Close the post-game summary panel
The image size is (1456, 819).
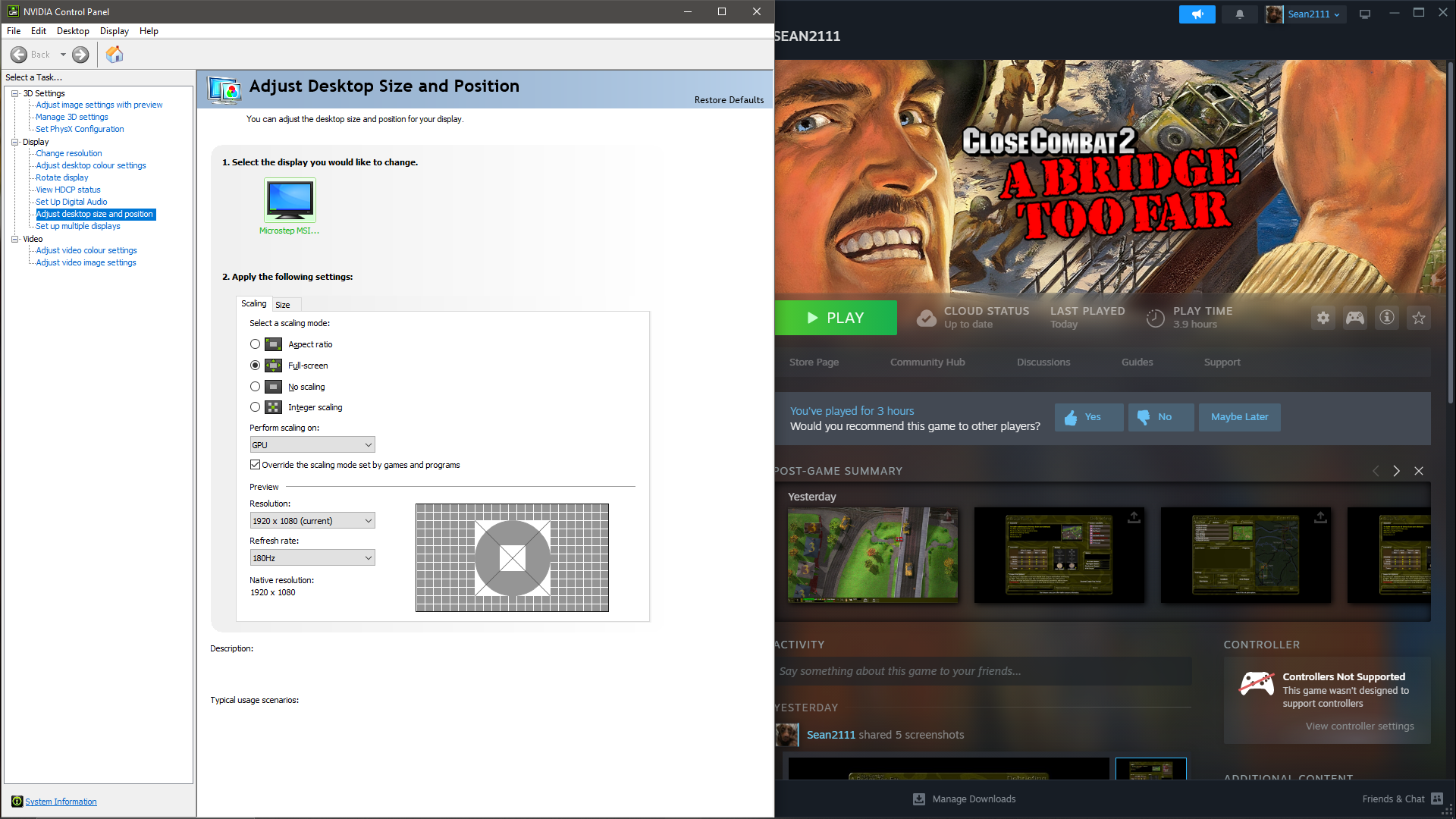[1418, 471]
